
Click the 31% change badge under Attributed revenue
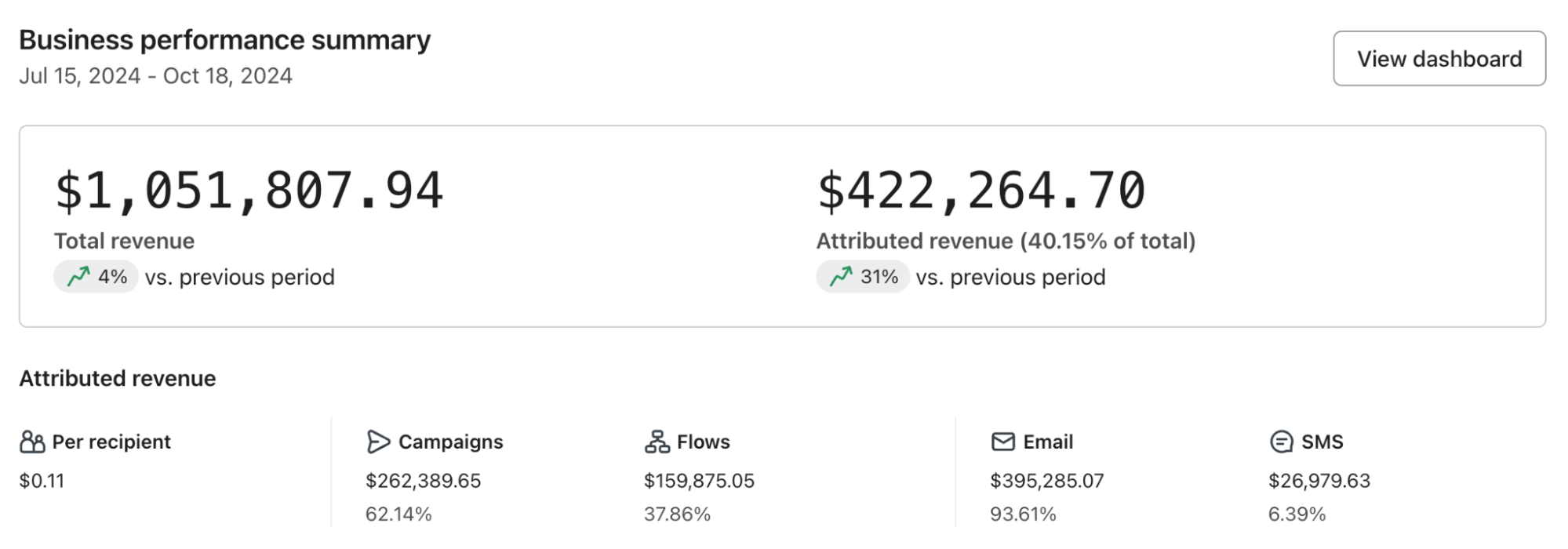[x=864, y=277]
